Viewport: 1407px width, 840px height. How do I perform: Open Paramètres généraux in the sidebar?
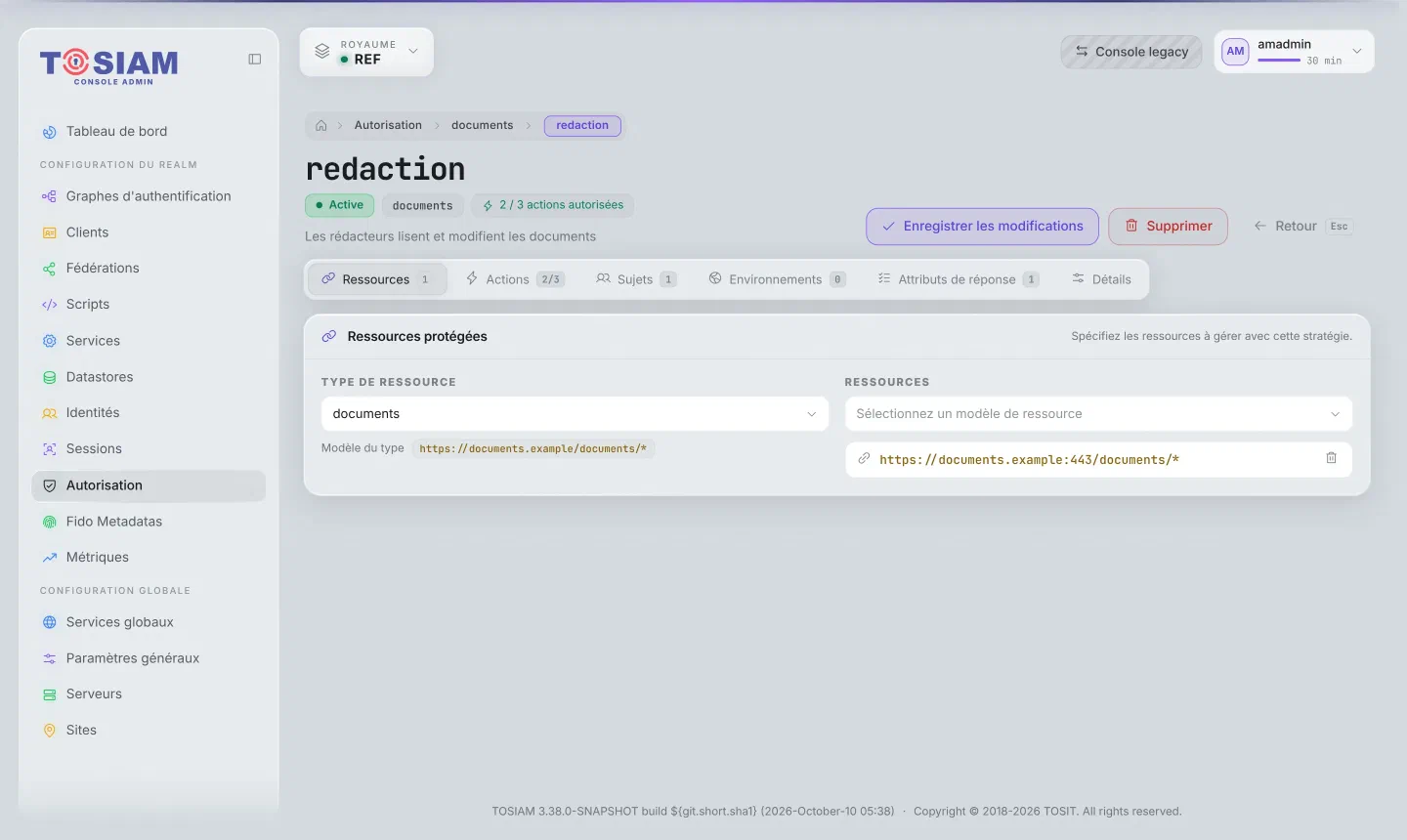click(x=149, y=658)
